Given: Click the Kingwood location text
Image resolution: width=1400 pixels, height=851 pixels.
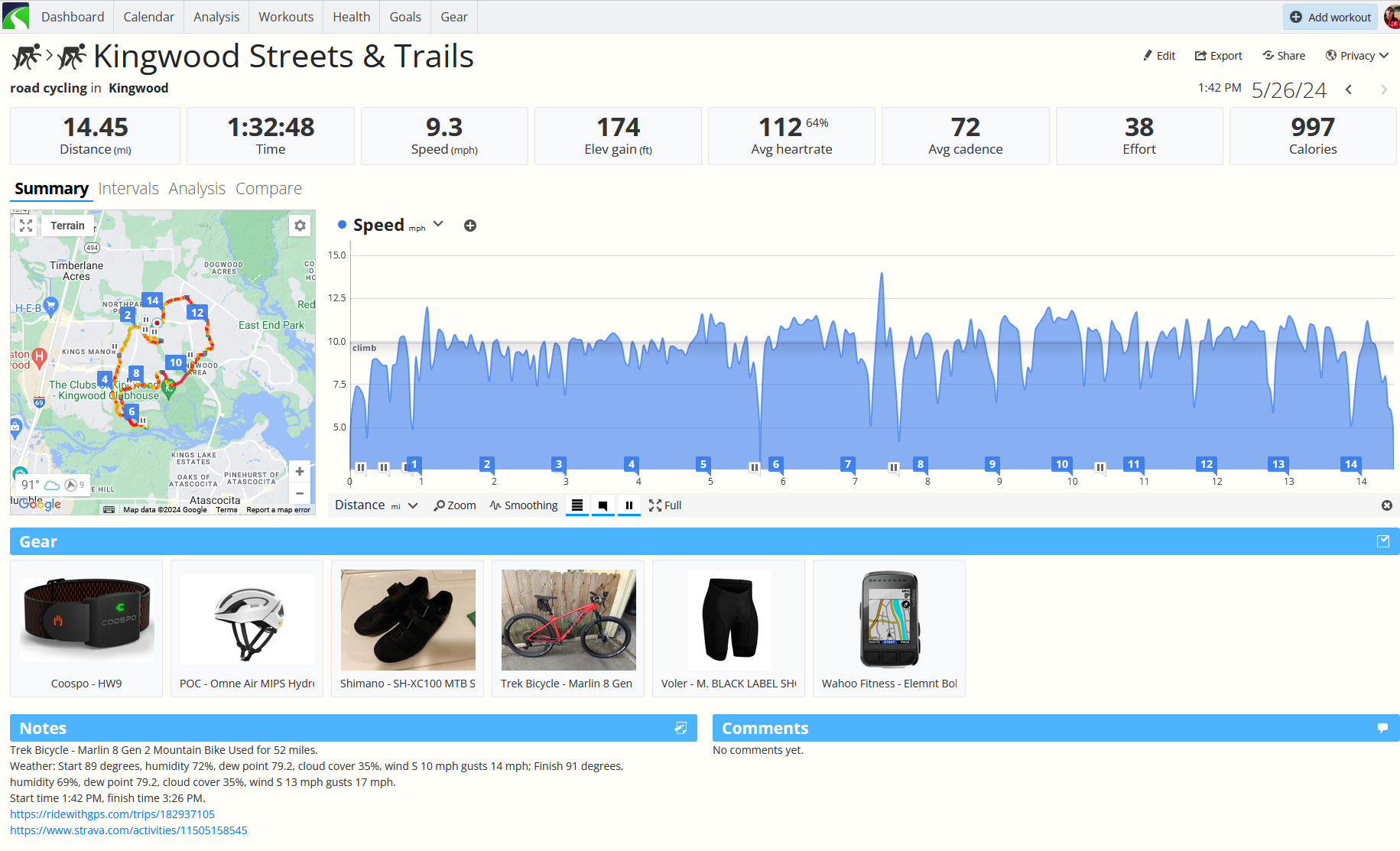Looking at the screenshot, I should click(x=138, y=88).
